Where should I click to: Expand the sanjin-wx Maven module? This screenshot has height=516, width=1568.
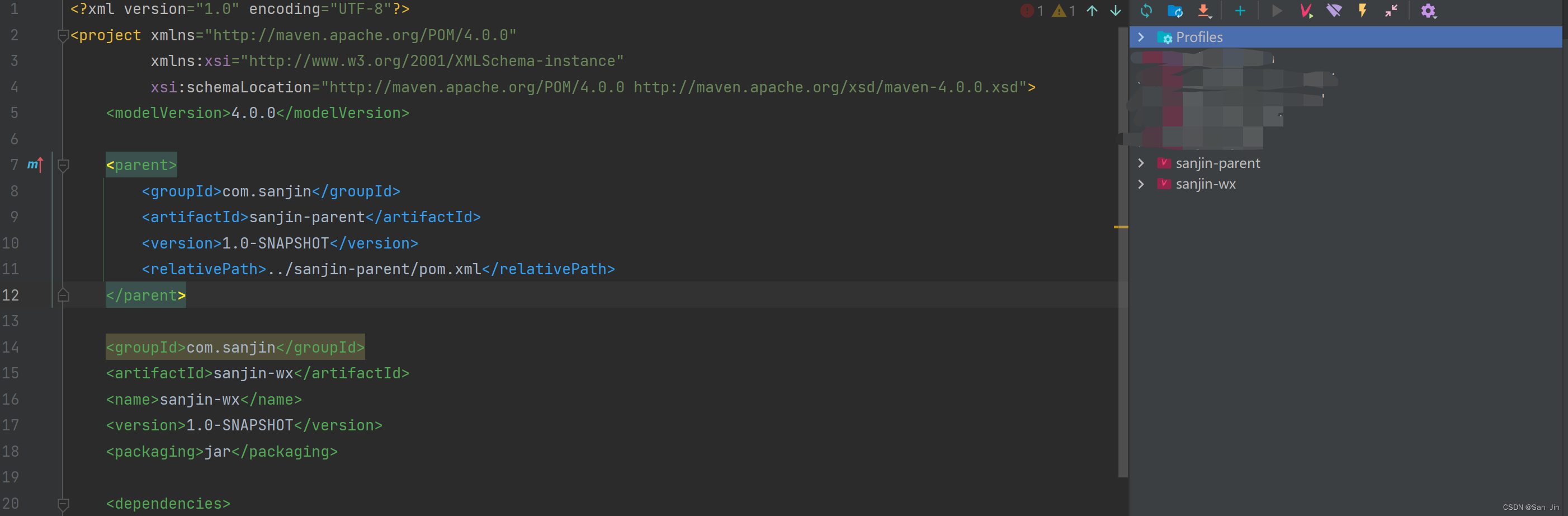click(x=1141, y=184)
